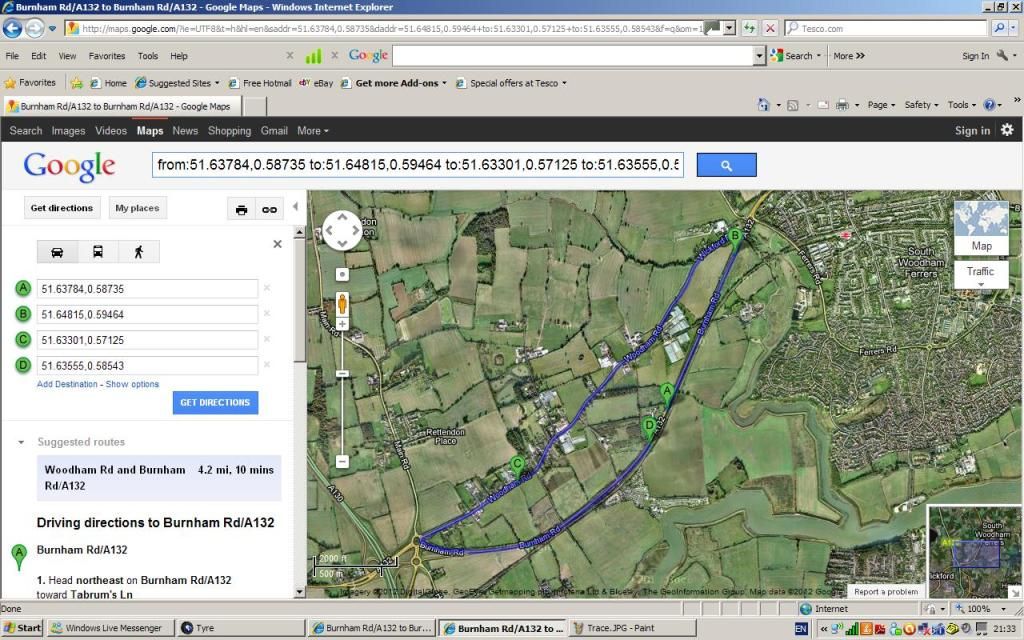The image size is (1024, 640).
Task: Click the IE Help question icon
Action: 989,104
